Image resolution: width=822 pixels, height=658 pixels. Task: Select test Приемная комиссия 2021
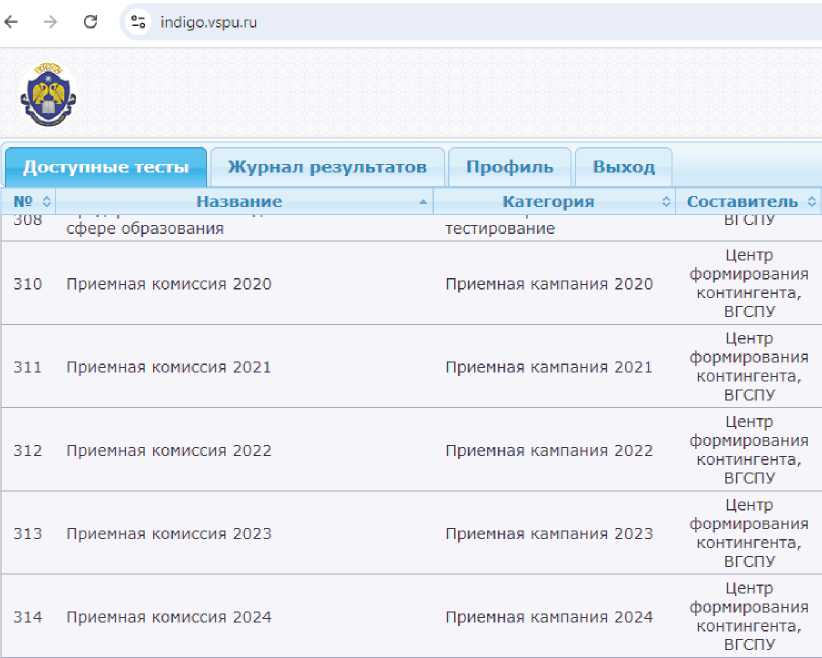(168, 367)
